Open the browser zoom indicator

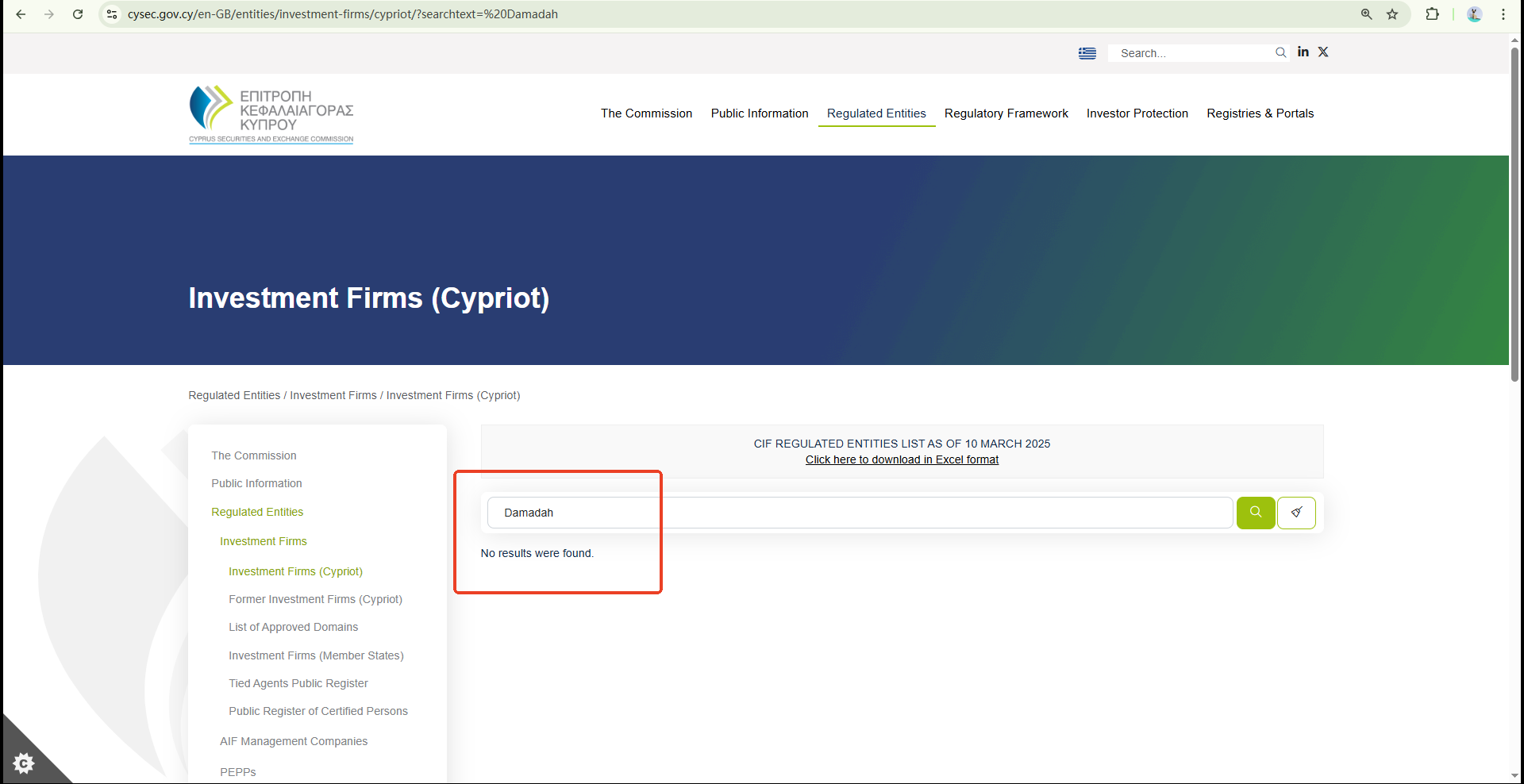(x=1366, y=14)
